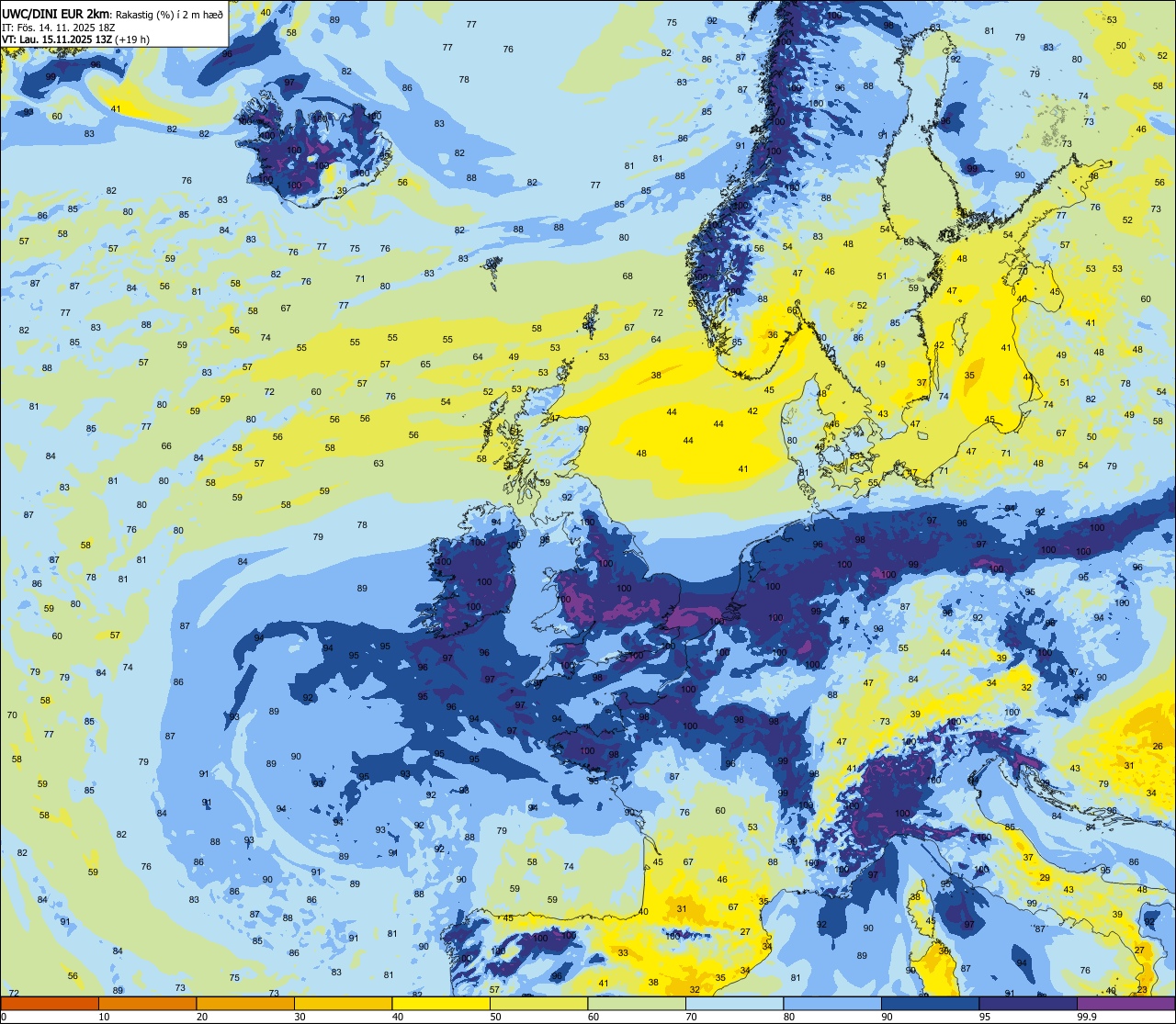Click the legend tick label 20
The width and height of the screenshot is (1176, 1024).
click(x=202, y=1017)
